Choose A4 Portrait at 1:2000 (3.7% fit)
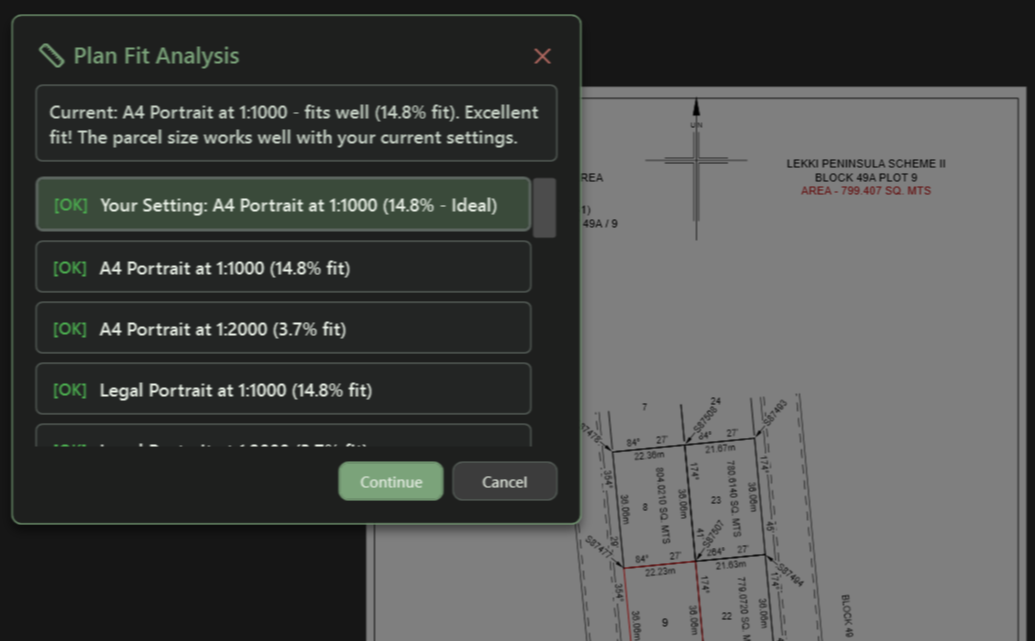This screenshot has width=1035, height=641. point(283,328)
